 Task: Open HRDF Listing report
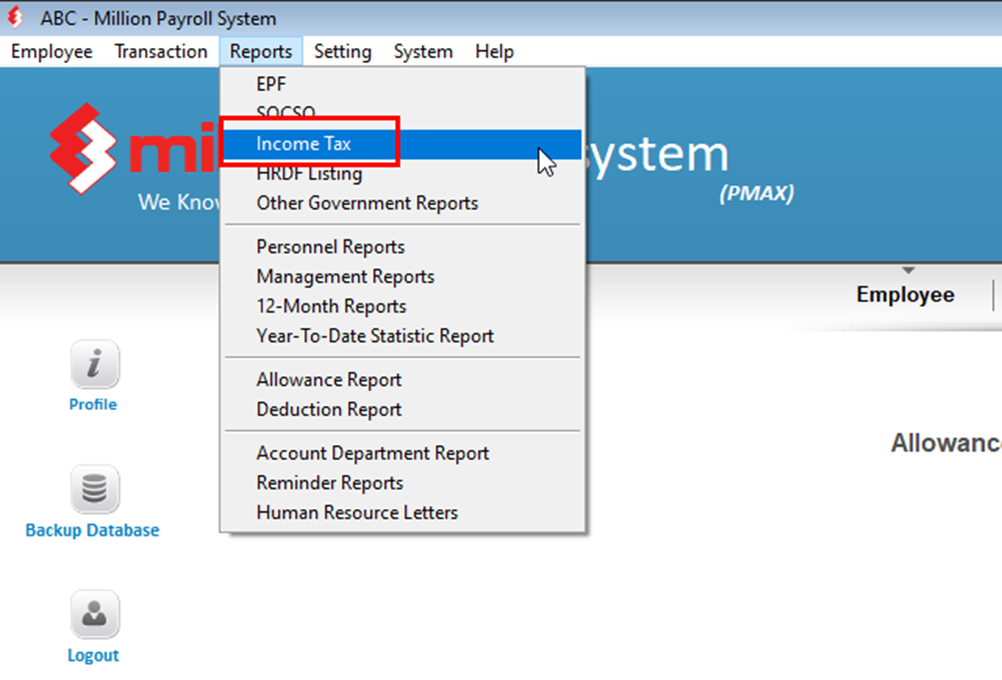click(x=403, y=174)
